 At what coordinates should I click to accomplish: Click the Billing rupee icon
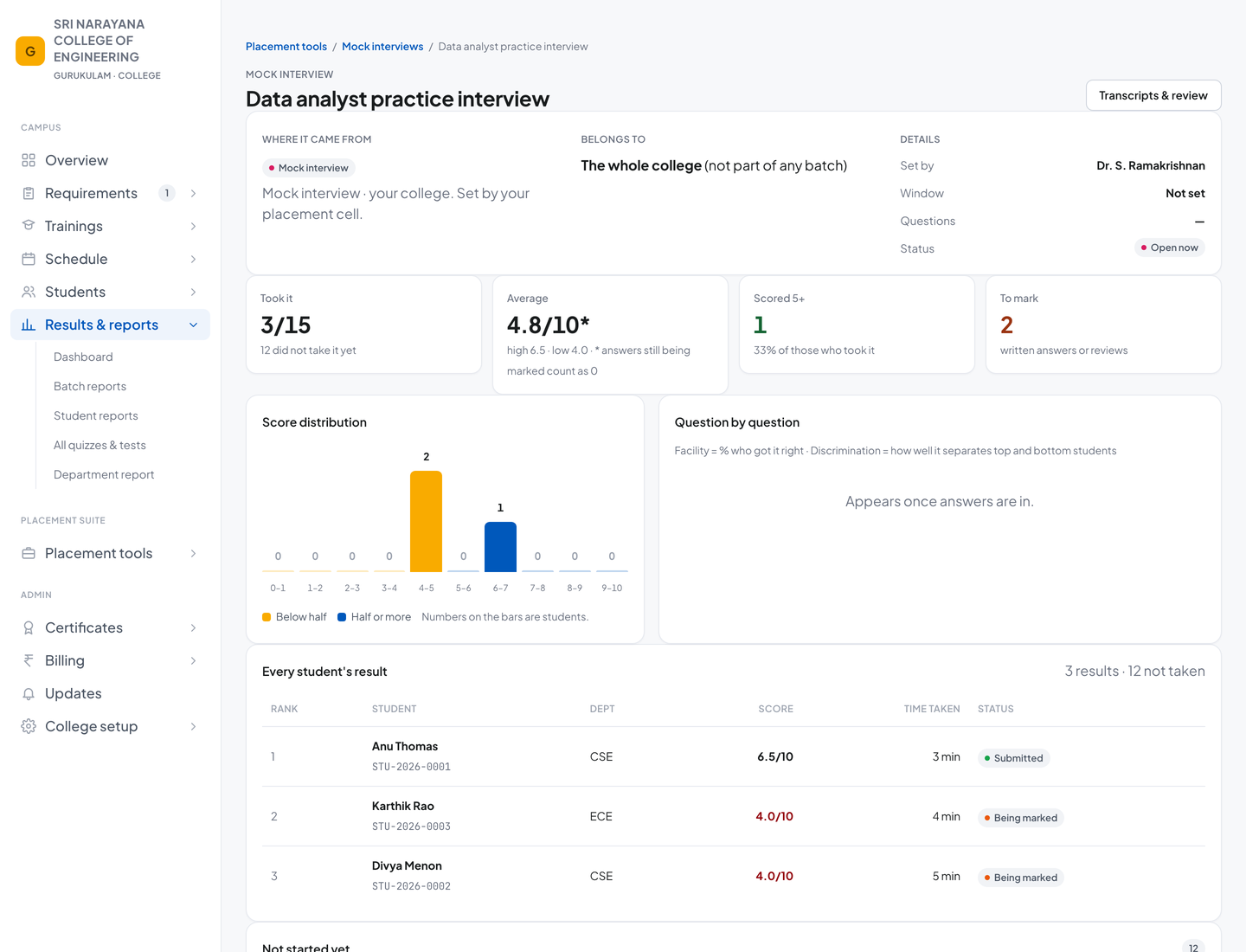(x=29, y=660)
